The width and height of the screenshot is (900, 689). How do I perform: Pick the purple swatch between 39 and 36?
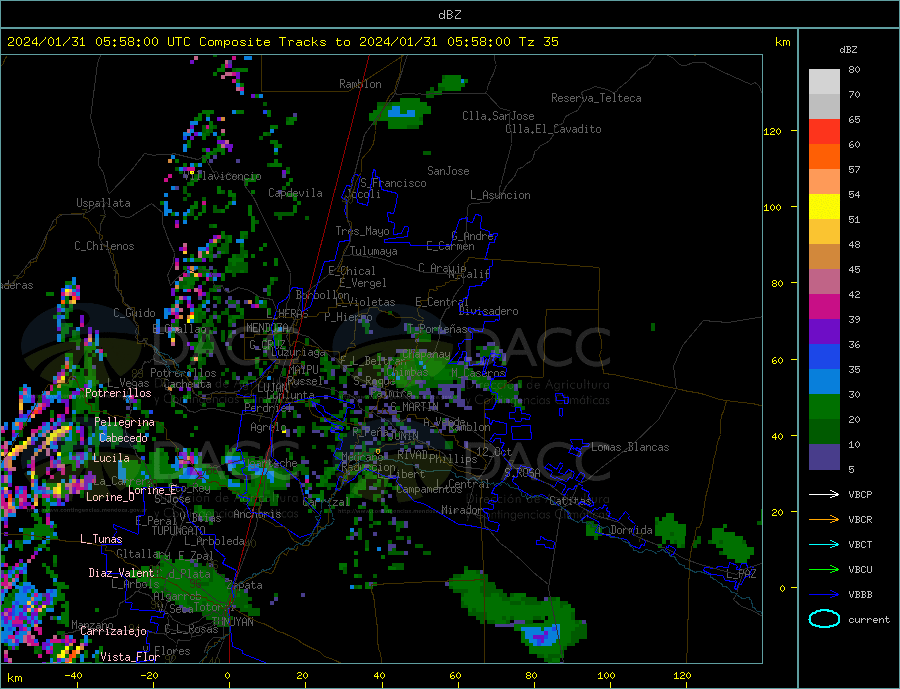824,332
